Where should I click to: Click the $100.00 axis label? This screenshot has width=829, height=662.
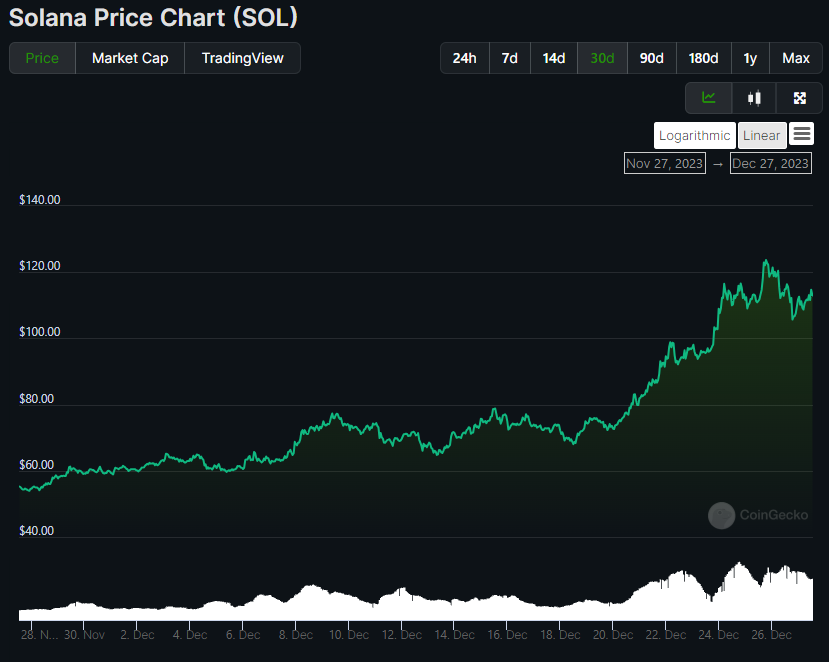point(40,332)
